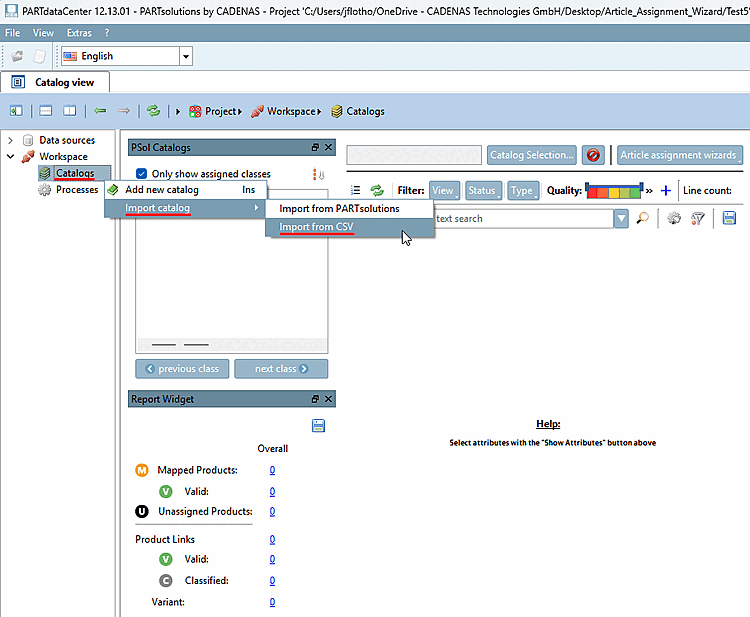Toggle the navigation tree panel icon
This screenshot has width=750, height=617.
[x=16, y=111]
